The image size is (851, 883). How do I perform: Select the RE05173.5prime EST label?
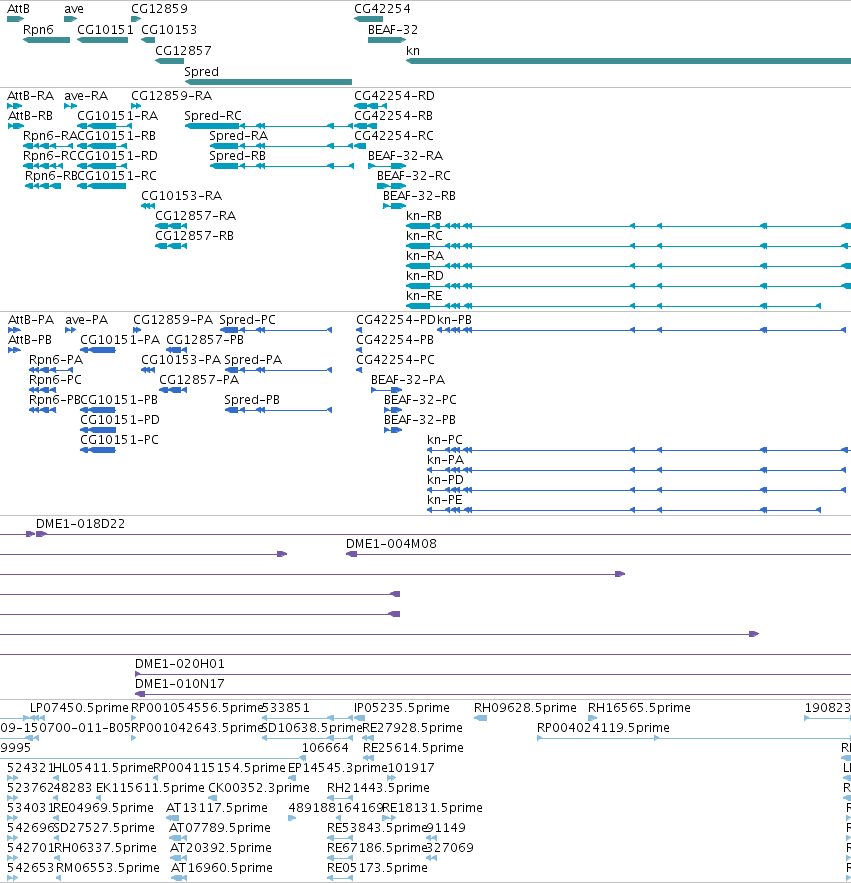click(x=377, y=868)
